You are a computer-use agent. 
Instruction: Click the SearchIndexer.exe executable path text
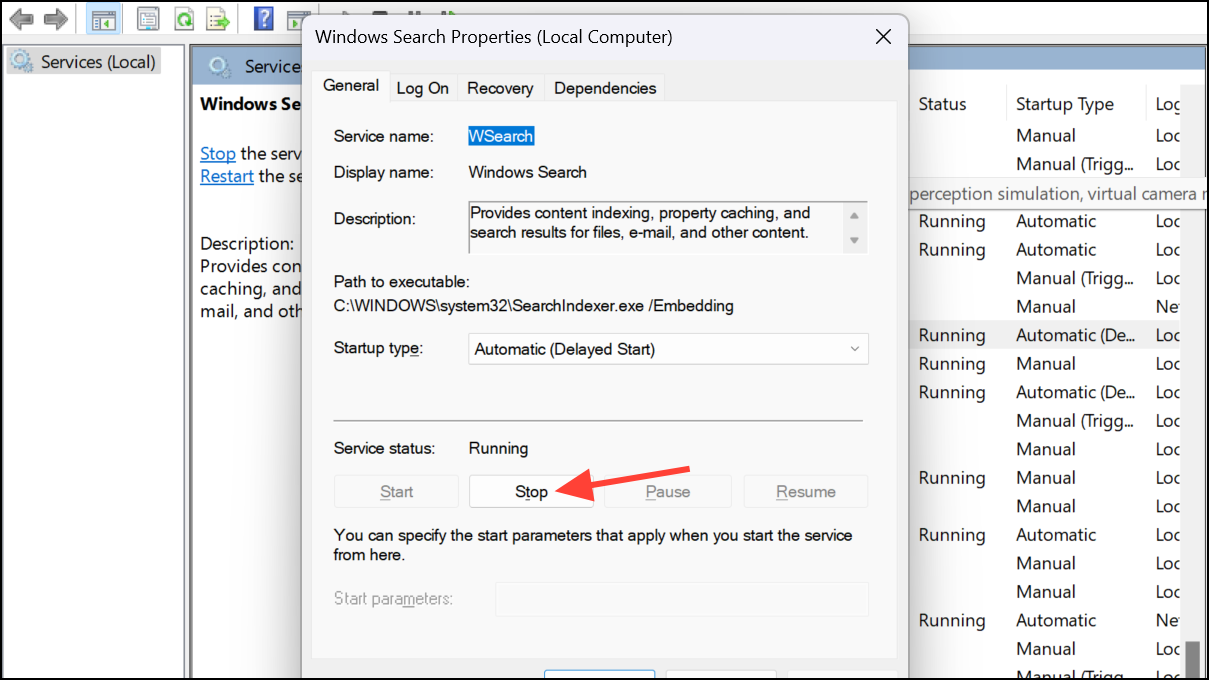534,306
